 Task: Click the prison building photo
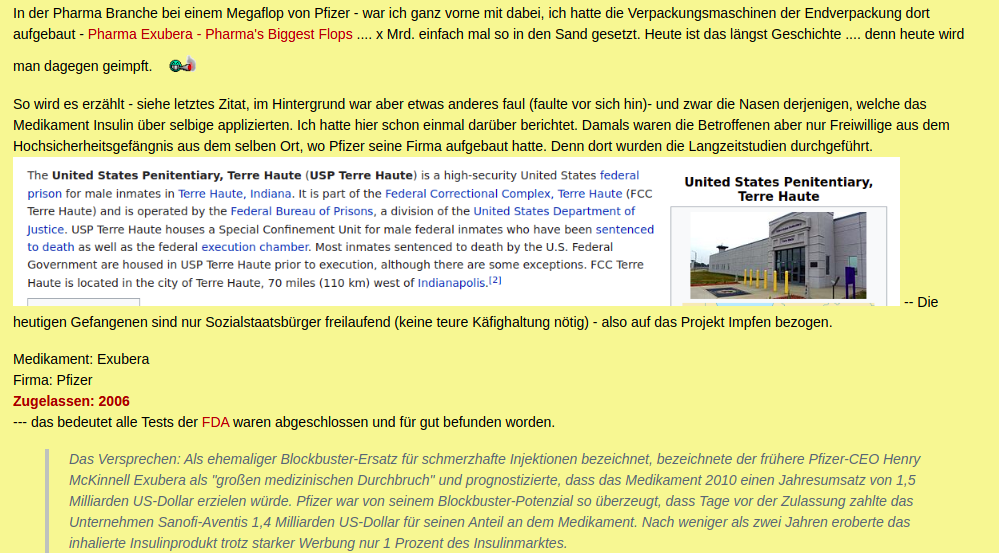[778, 255]
